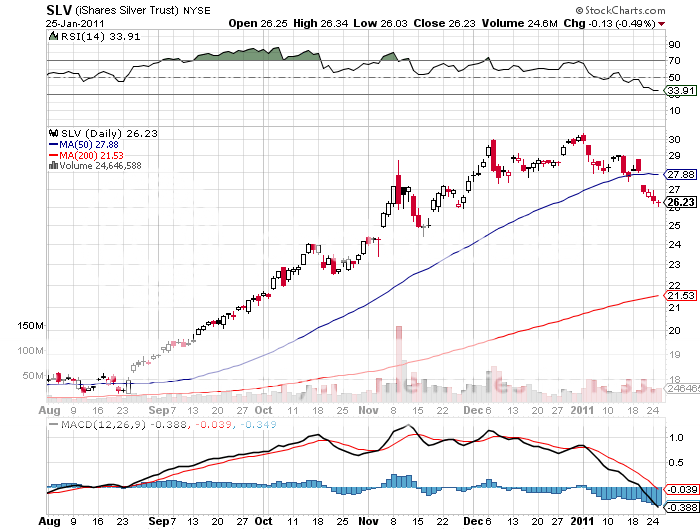Screen dimensions: 700x530
Task: Click the black 26.23 last-price axis tag
Action: tap(681, 203)
